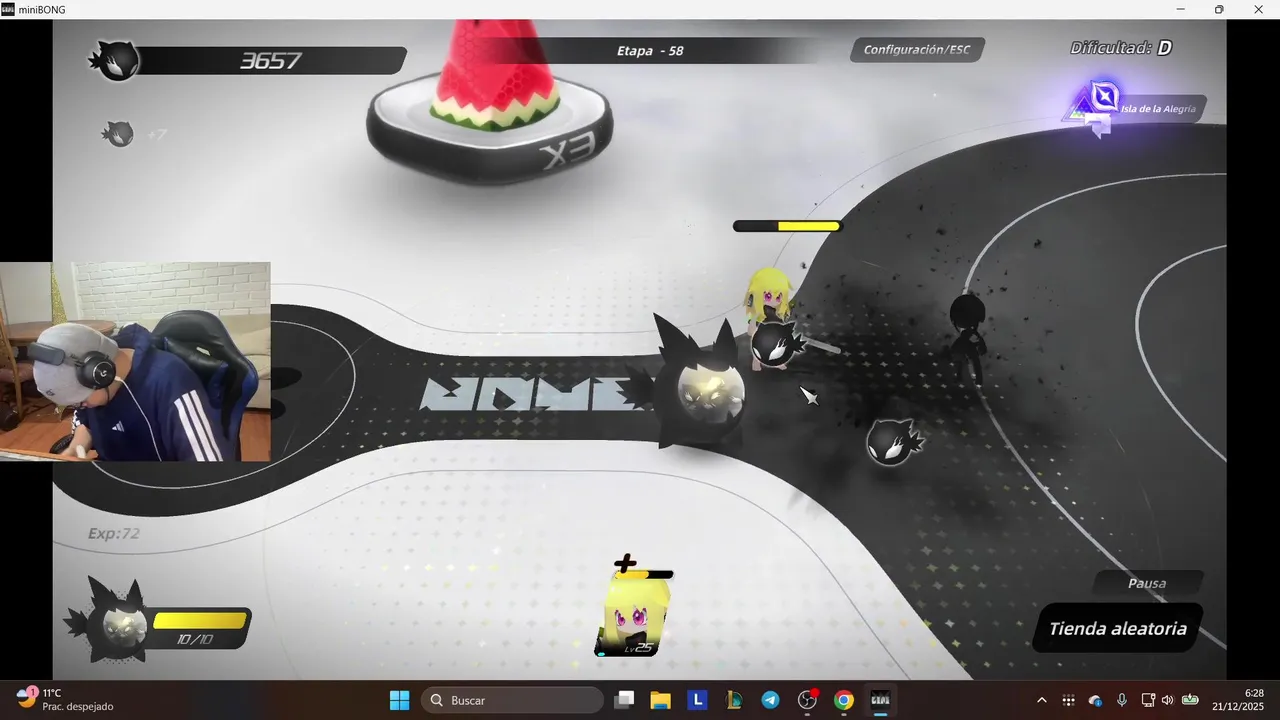Screen dimensions: 1280x720
Task: Click the watermelon slice on the EX plate
Action: (x=496, y=75)
